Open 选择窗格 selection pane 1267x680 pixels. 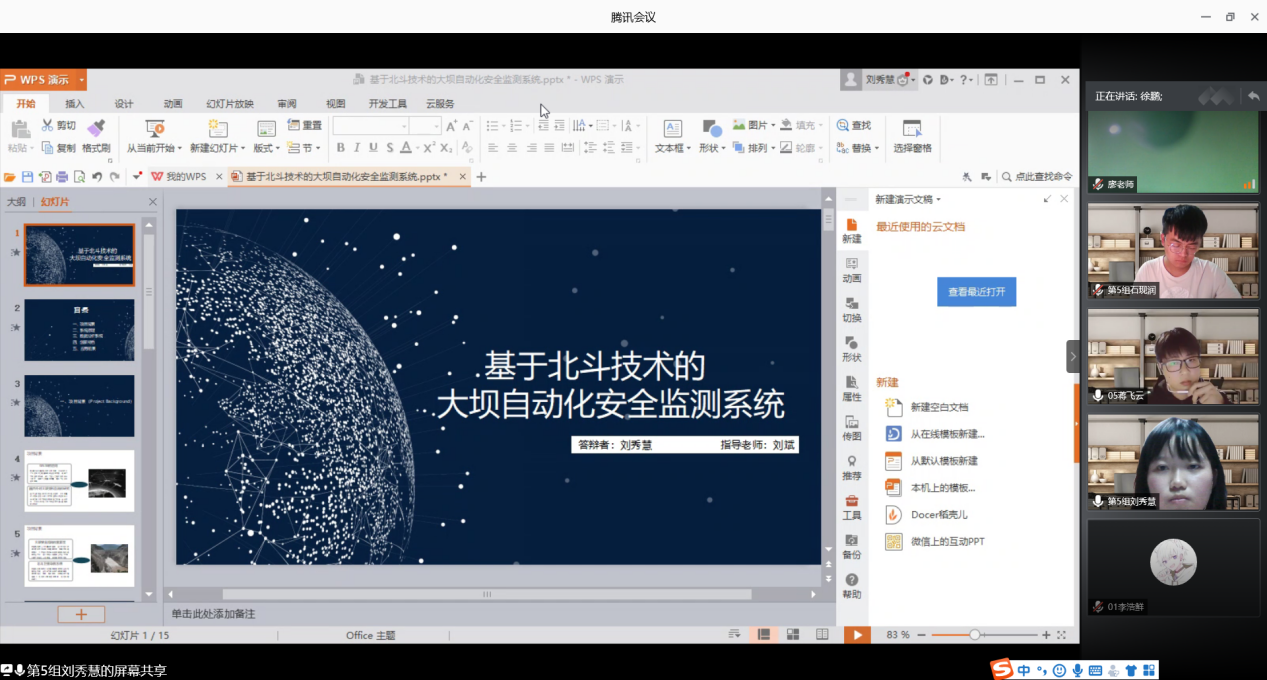click(x=911, y=129)
